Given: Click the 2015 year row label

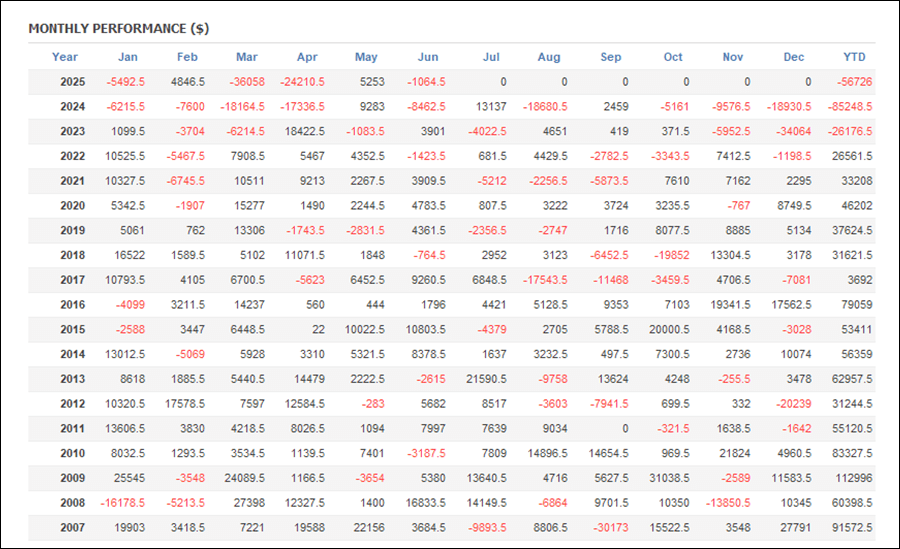Looking at the screenshot, I should pos(72,330).
